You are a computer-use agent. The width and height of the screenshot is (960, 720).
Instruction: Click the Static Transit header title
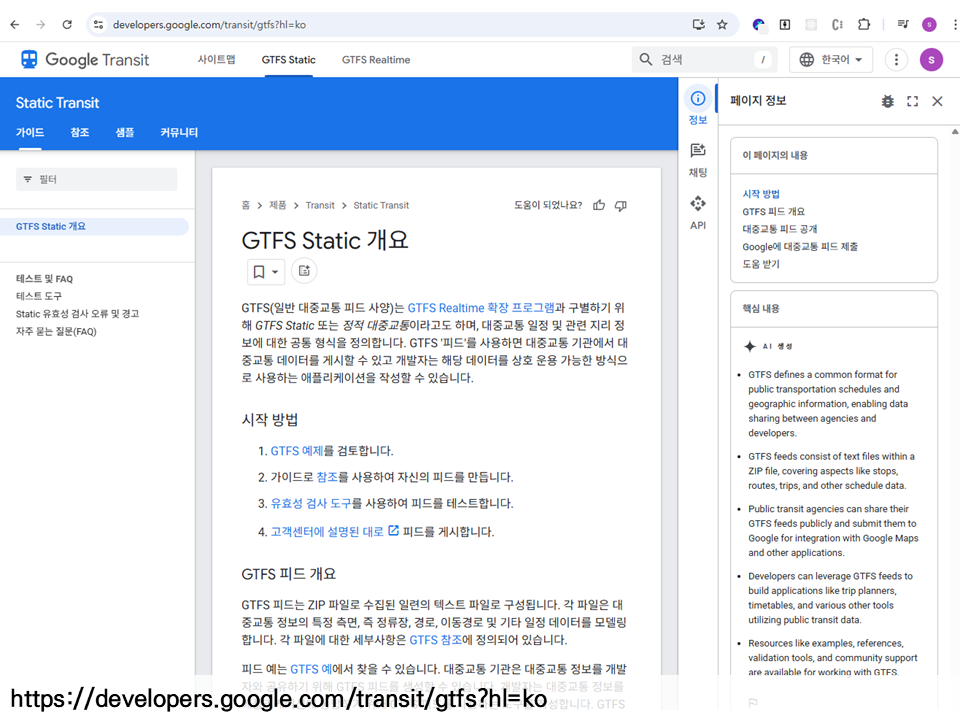click(58, 103)
